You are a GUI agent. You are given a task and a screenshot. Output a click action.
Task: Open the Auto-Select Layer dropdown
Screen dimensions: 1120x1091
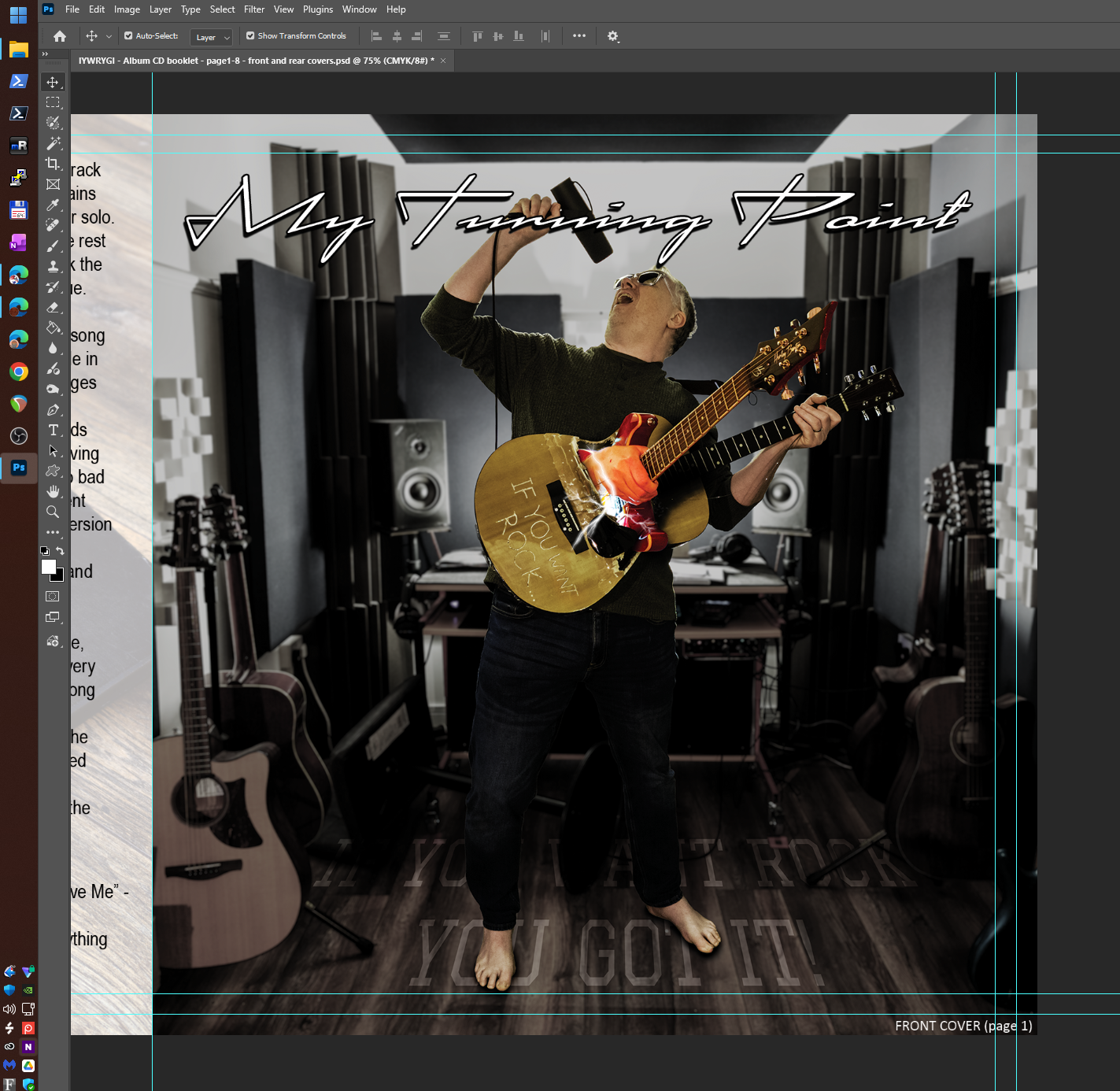pos(213,37)
